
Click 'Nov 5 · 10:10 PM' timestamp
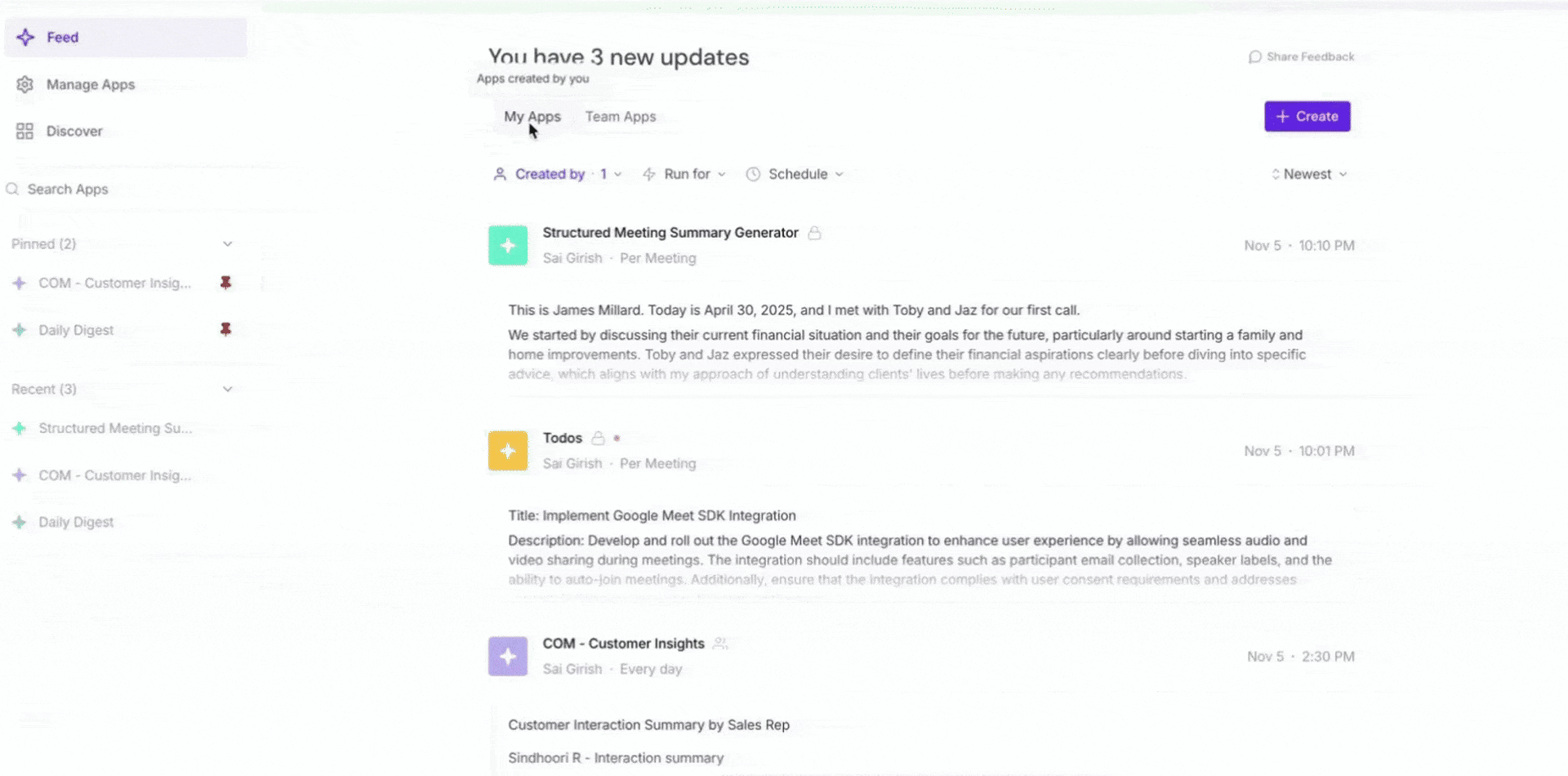point(1299,245)
